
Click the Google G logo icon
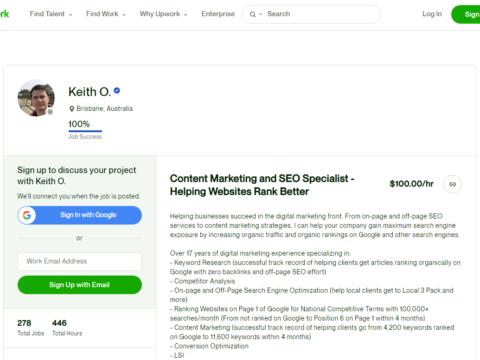pos(27,215)
